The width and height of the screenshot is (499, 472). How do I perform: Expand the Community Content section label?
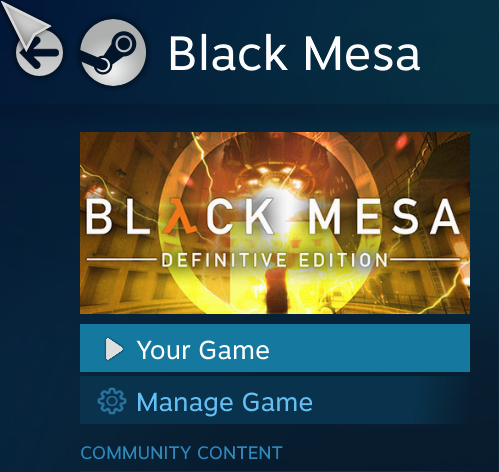click(x=181, y=453)
